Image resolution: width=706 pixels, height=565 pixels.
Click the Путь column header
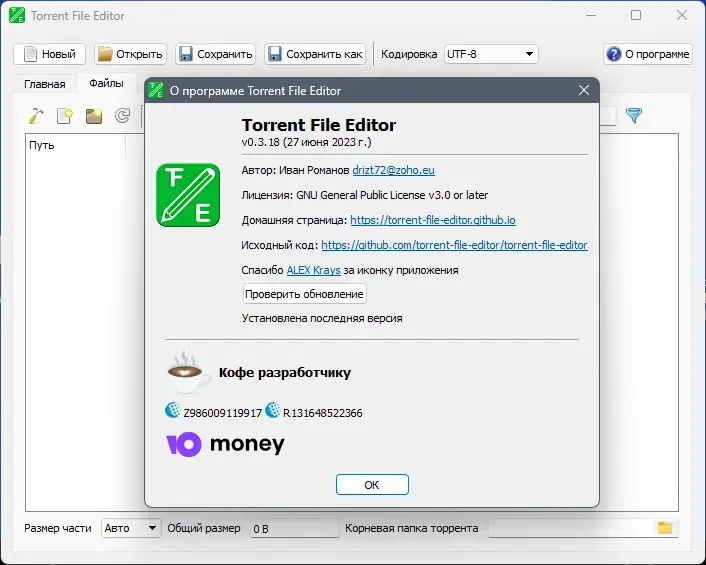pos(75,145)
